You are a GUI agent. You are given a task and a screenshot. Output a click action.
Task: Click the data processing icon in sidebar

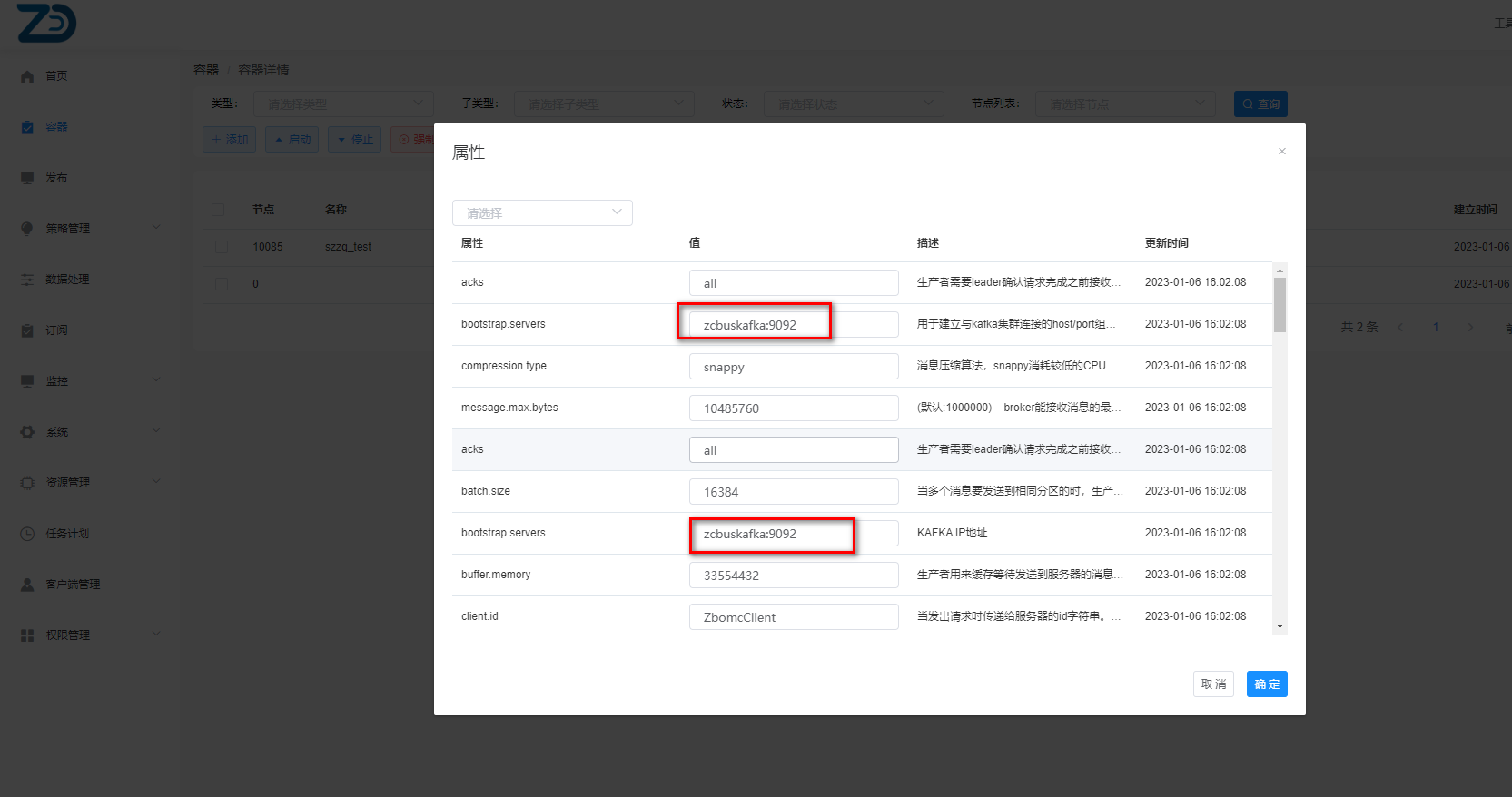pyautogui.click(x=27, y=280)
